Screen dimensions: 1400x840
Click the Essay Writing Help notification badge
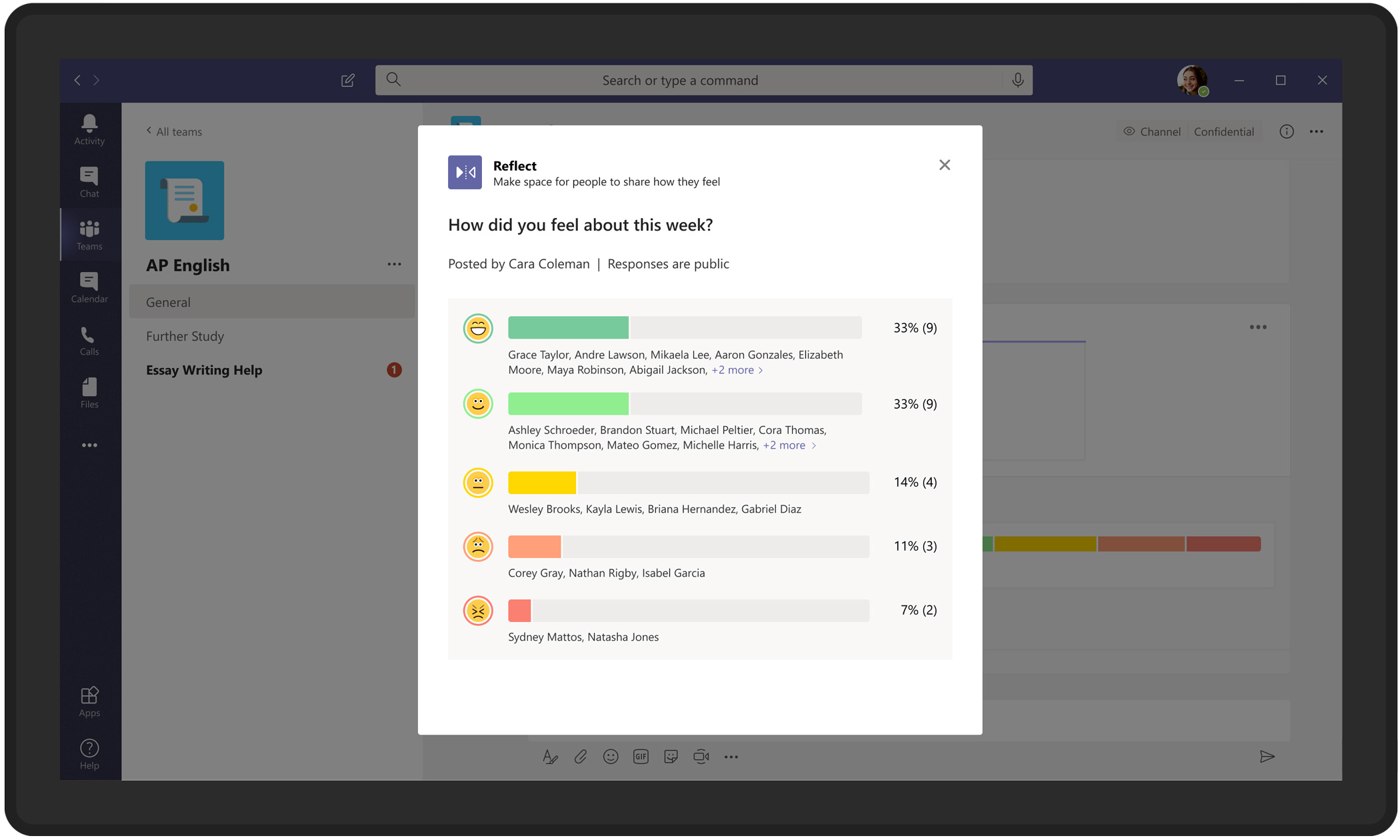coord(394,370)
